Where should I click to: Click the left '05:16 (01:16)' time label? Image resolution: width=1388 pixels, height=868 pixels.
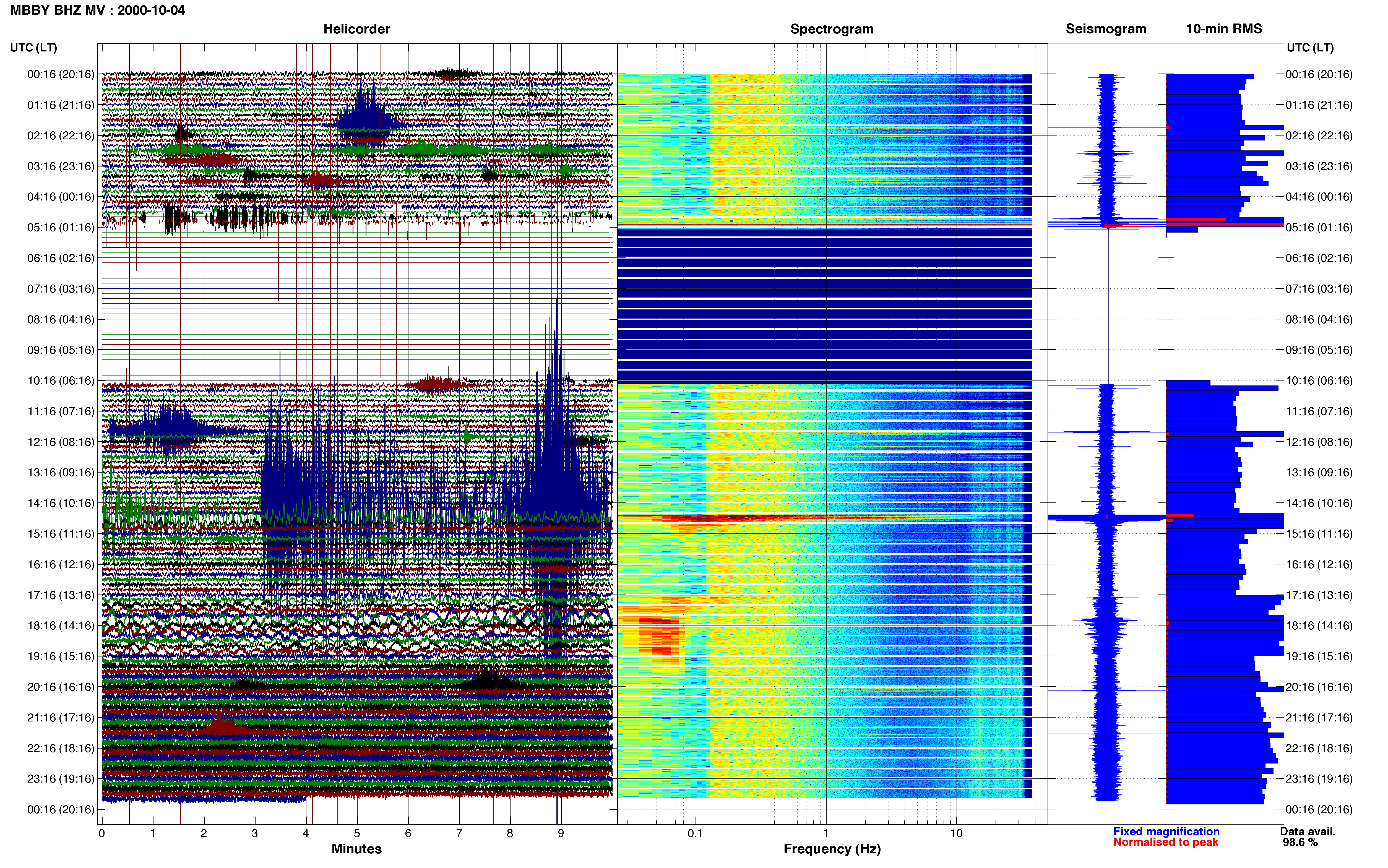61,227
